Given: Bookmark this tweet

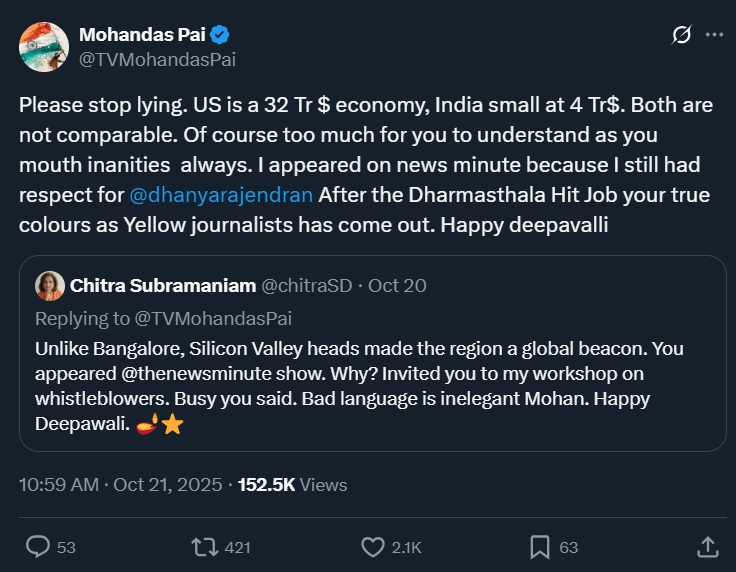Looking at the screenshot, I should click(540, 546).
